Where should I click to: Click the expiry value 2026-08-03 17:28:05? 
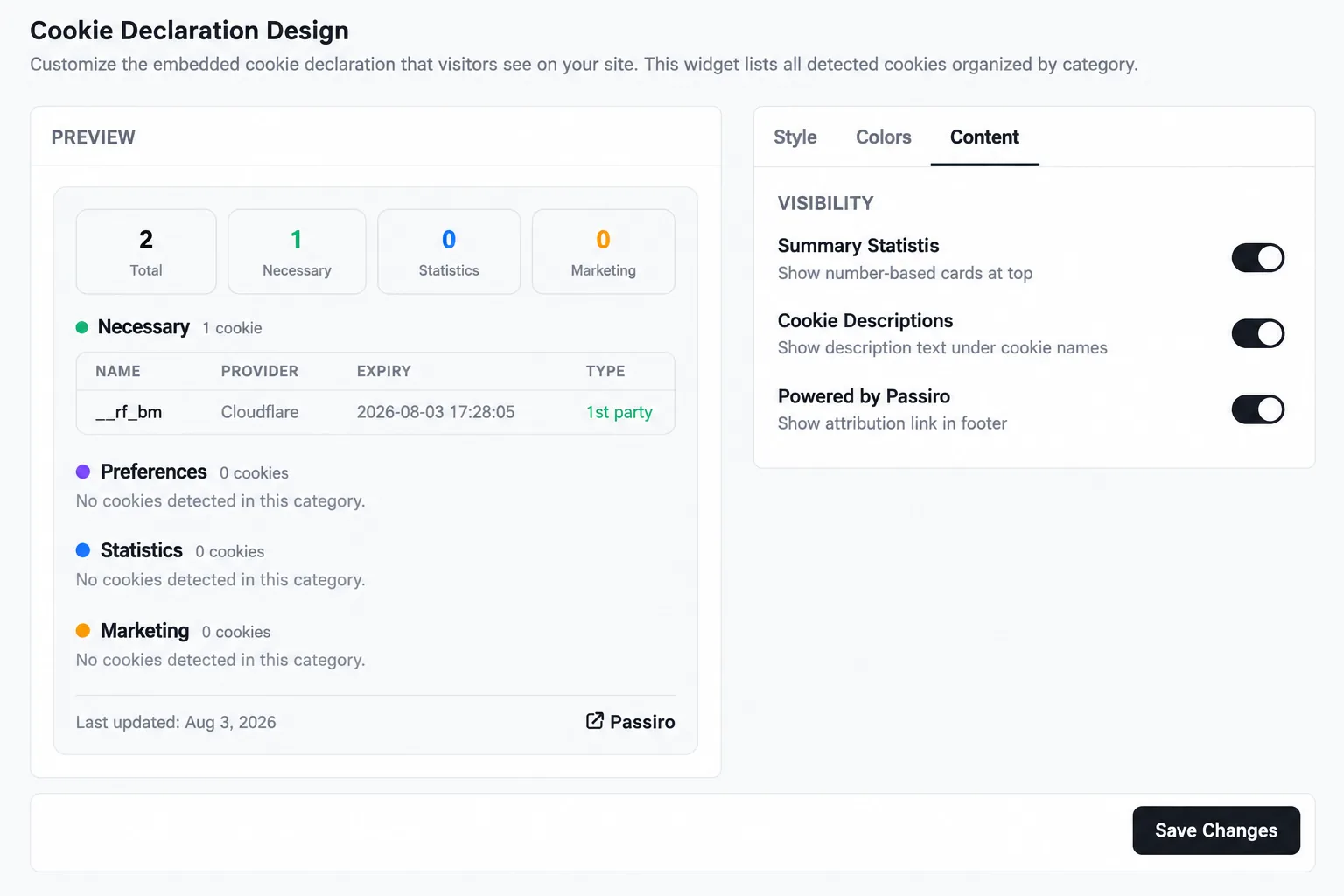click(436, 412)
